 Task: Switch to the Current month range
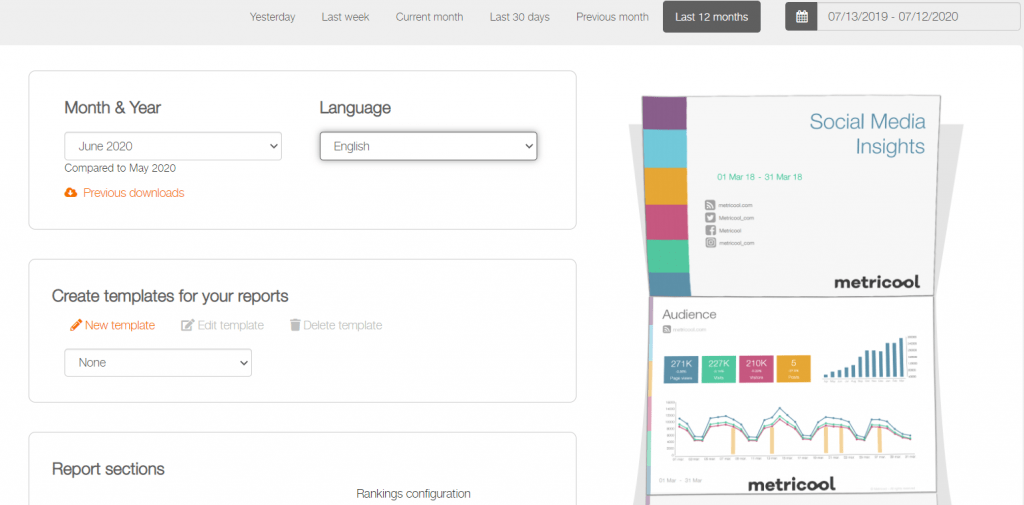click(x=429, y=17)
